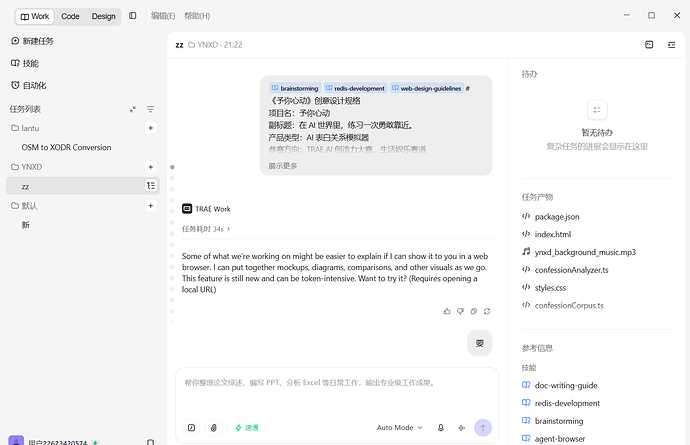690x445 pixels.
Task: Toggle the 速通 fast mode
Action: pyautogui.click(x=247, y=427)
